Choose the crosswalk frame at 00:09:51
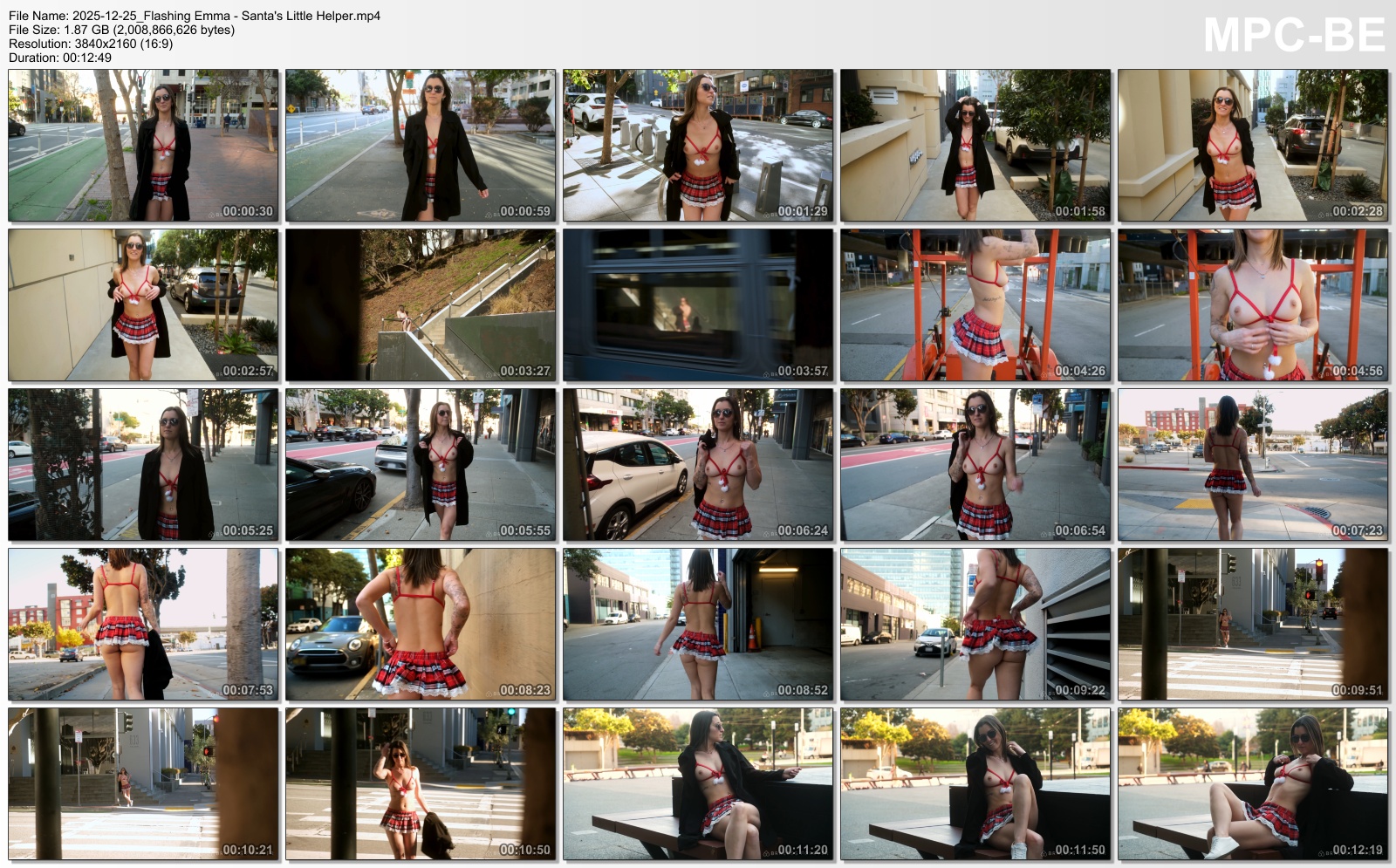 (1253, 625)
